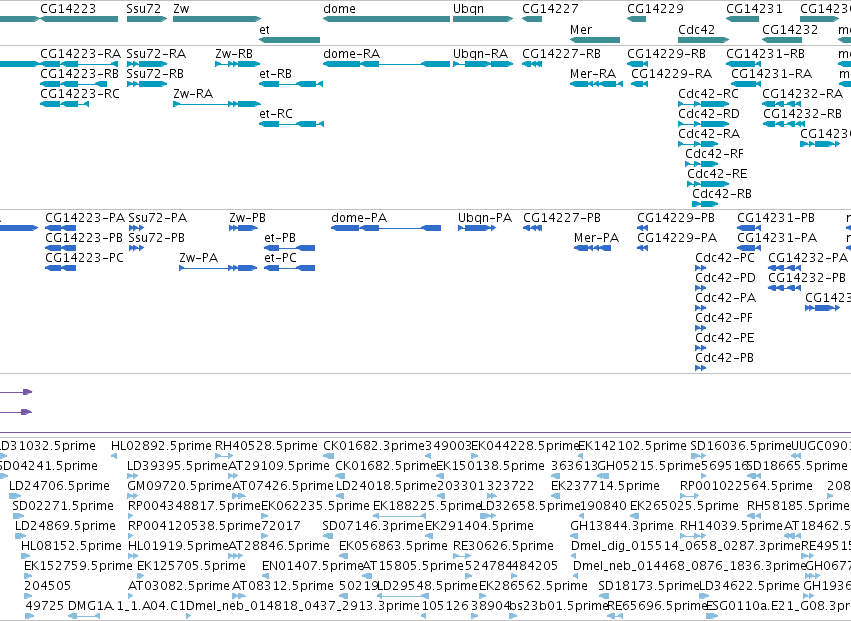851x621 pixels.
Task: Click the CG14223 gene label
Action: pos(68,9)
